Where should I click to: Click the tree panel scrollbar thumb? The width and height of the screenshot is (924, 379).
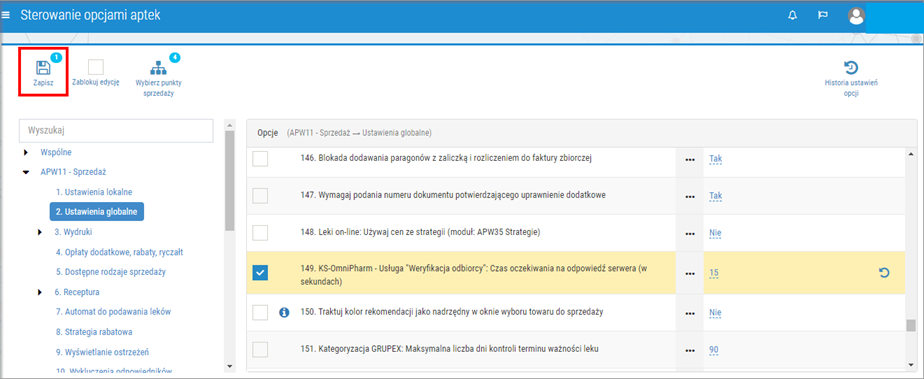(230, 180)
